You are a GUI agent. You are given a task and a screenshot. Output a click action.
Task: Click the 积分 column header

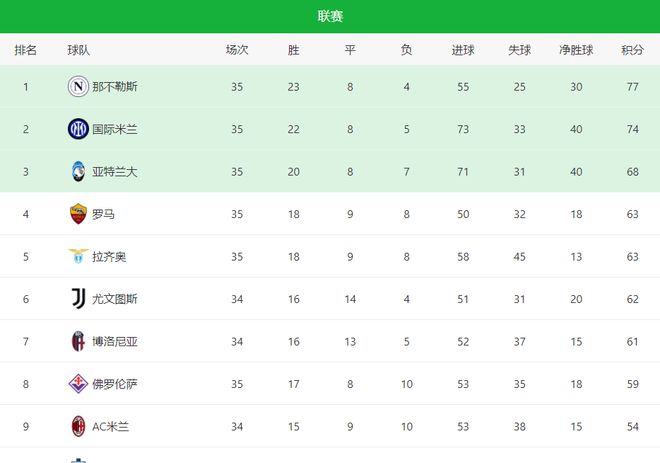click(x=632, y=50)
